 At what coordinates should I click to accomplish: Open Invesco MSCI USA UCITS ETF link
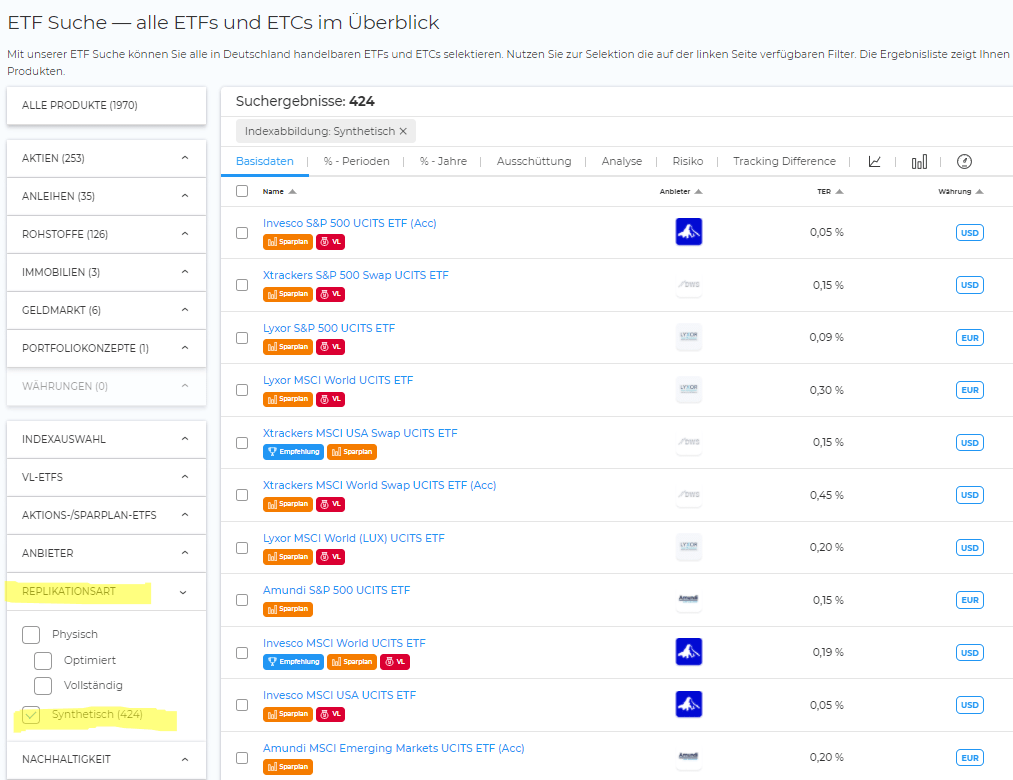click(x=339, y=695)
